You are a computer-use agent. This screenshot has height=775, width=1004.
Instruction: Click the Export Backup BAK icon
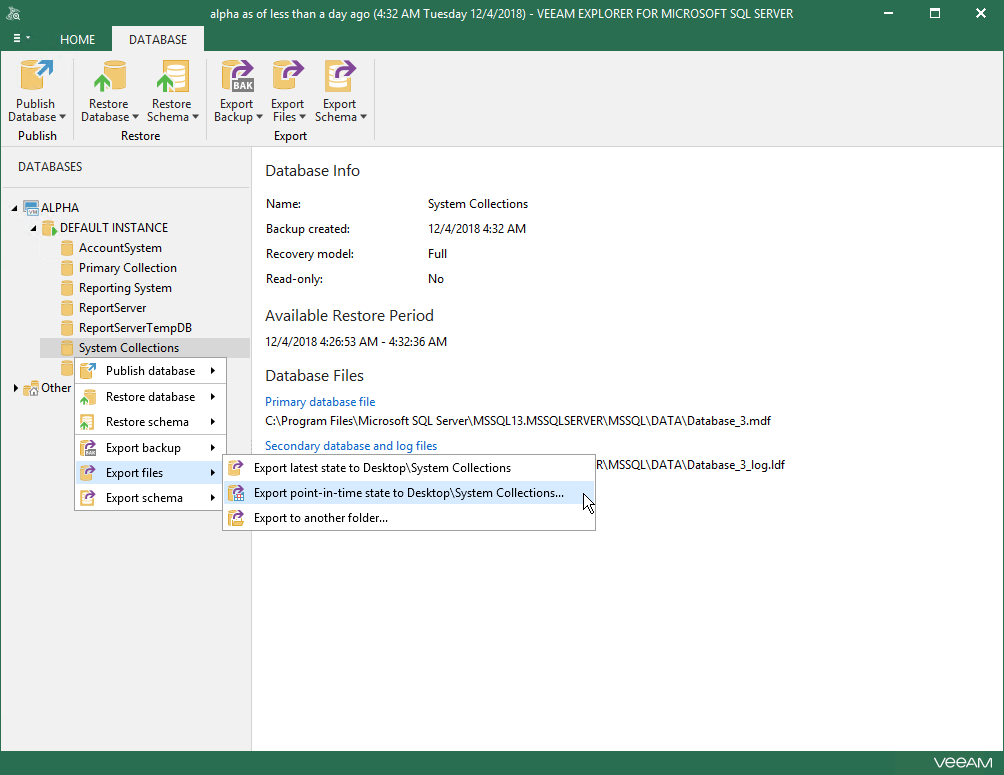(238, 76)
